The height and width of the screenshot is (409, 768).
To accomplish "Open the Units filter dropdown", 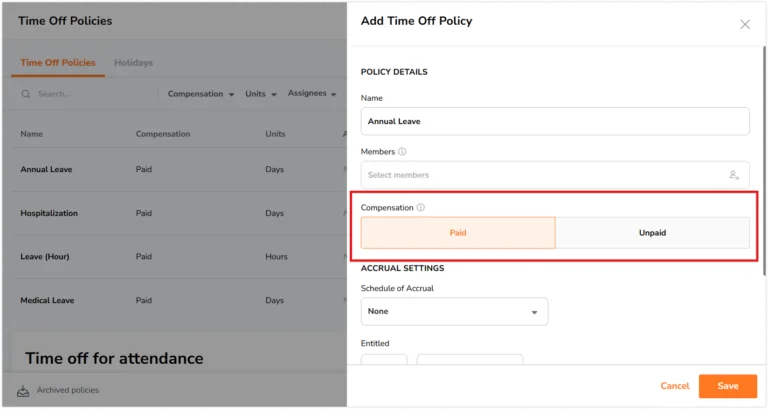I will (261, 94).
